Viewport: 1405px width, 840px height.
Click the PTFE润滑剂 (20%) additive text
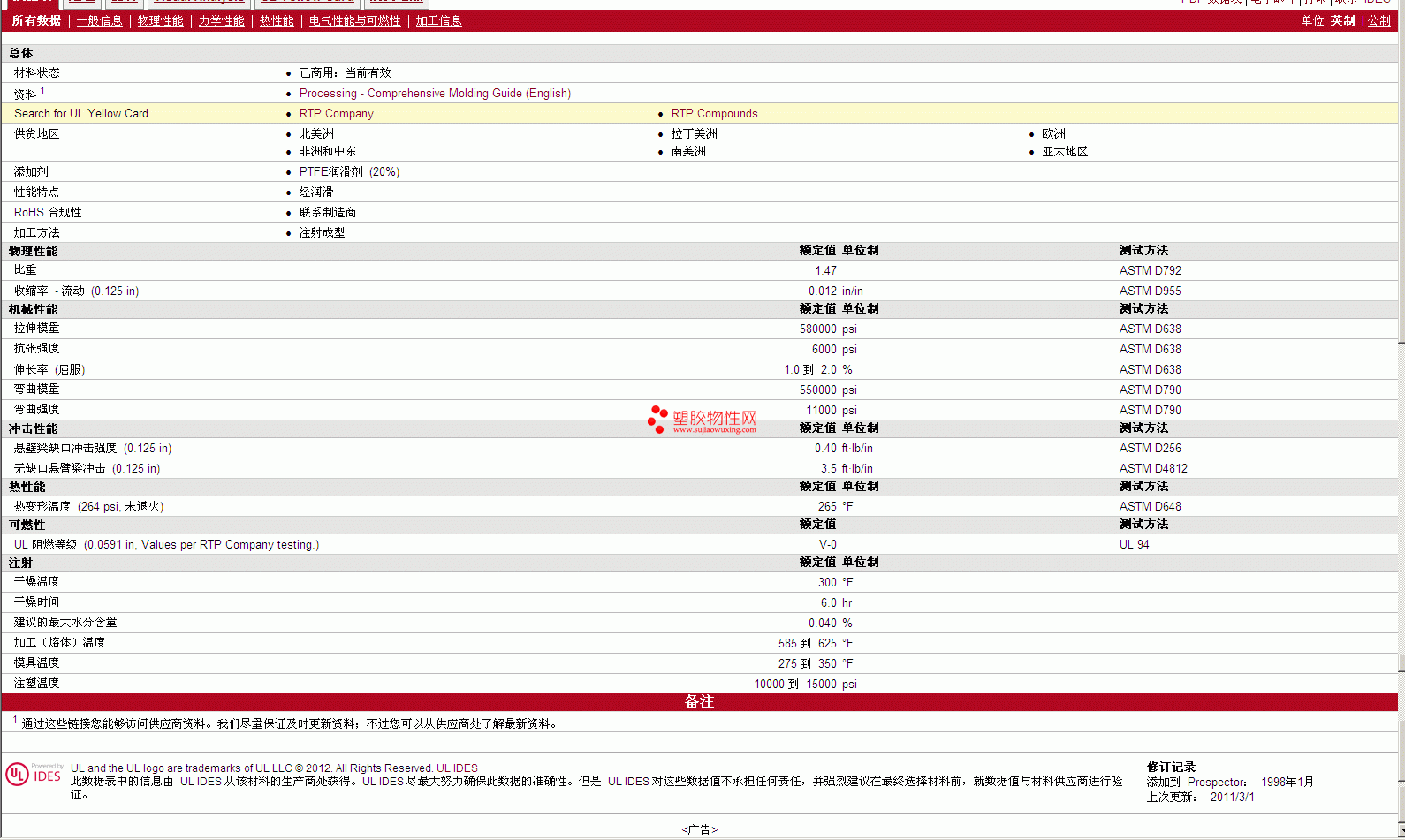[349, 172]
